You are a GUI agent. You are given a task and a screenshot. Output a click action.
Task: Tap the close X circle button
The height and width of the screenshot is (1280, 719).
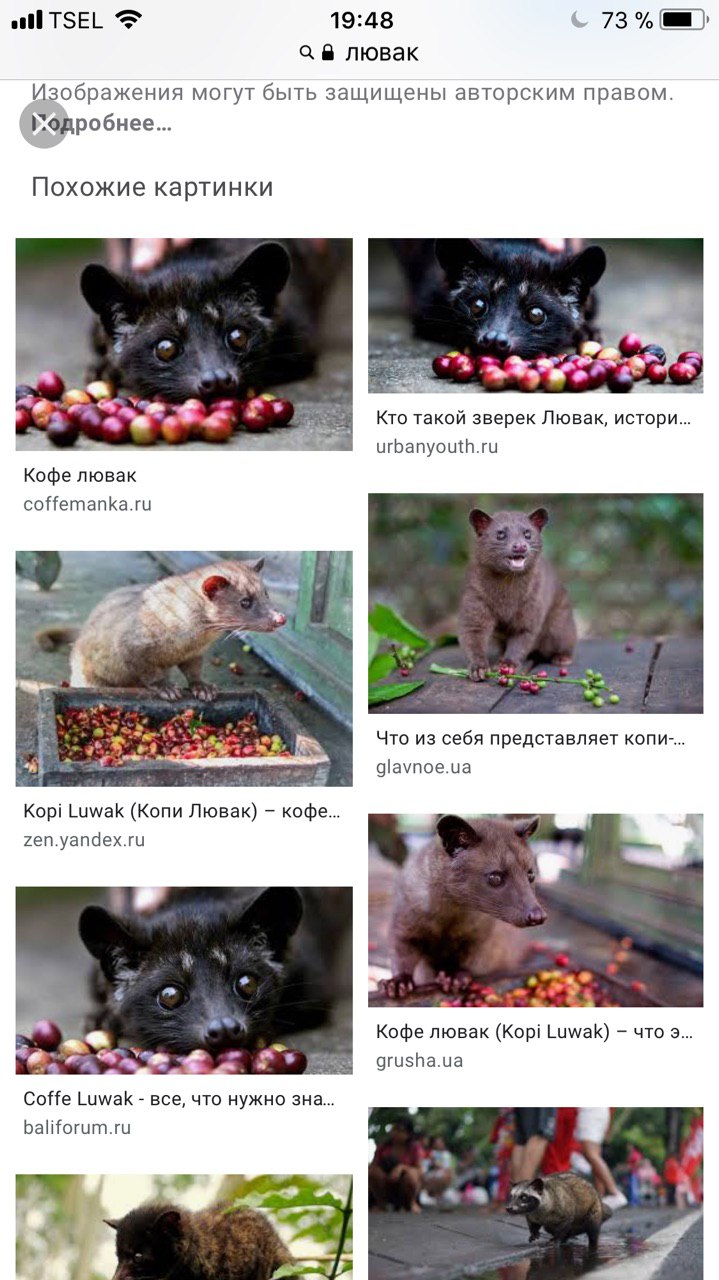click(44, 123)
